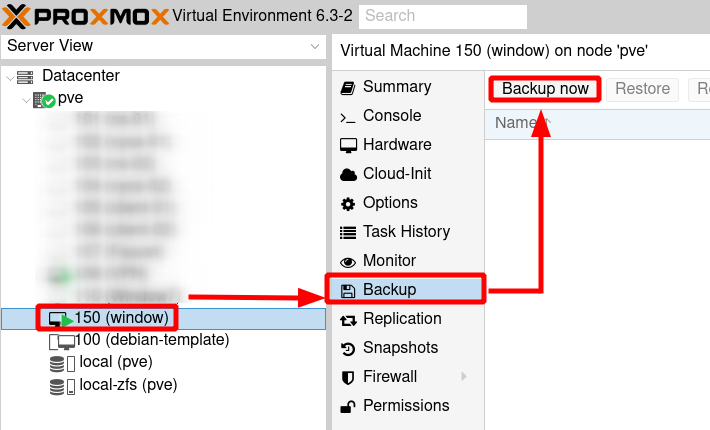Screen dimensions: 710x430
Task: Click the Snapshots history icon
Action: pyautogui.click(x=348, y=349)
